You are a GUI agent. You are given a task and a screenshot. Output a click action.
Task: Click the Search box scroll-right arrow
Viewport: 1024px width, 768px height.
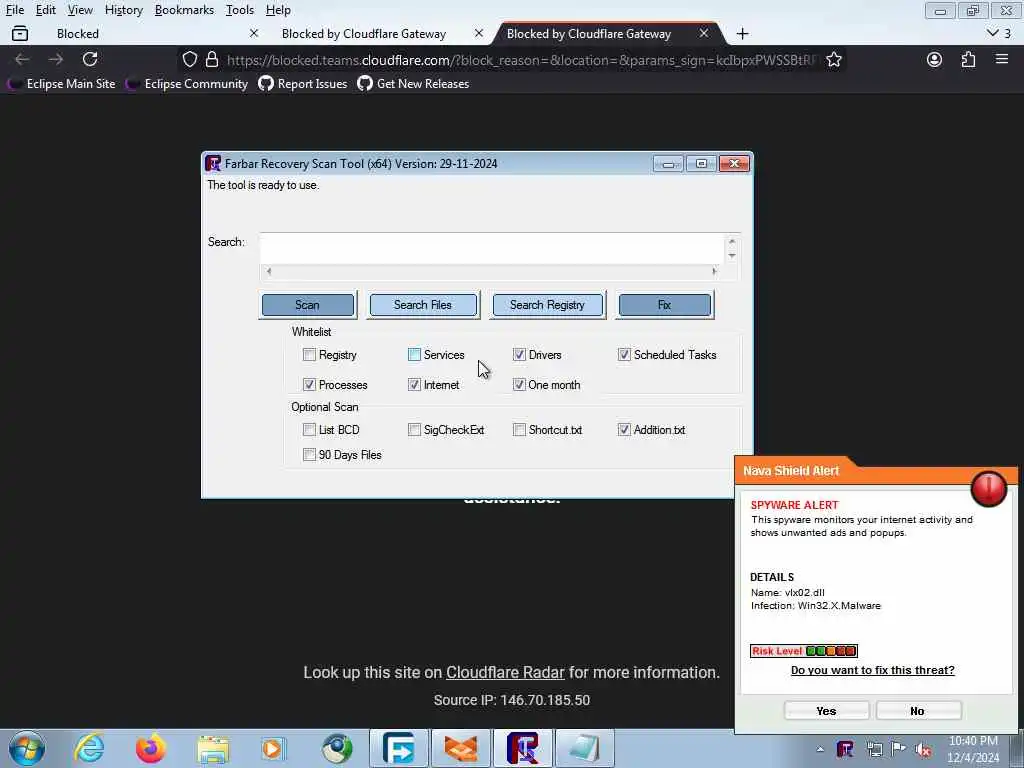tap(714, 271)
